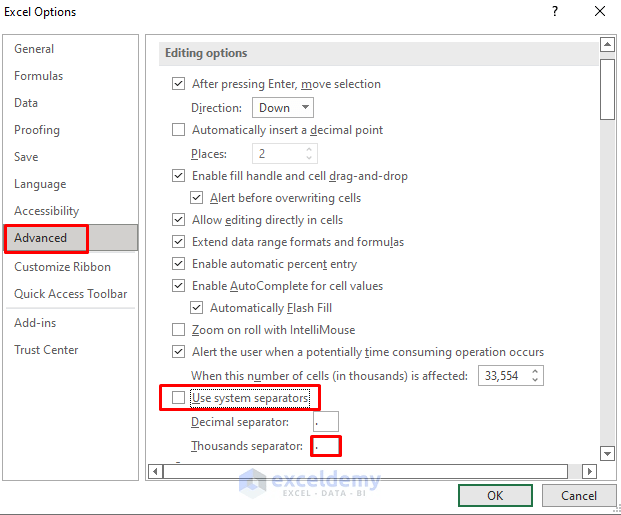Enable Automatically insert a decimal point
621x515 pixels.
178,130
